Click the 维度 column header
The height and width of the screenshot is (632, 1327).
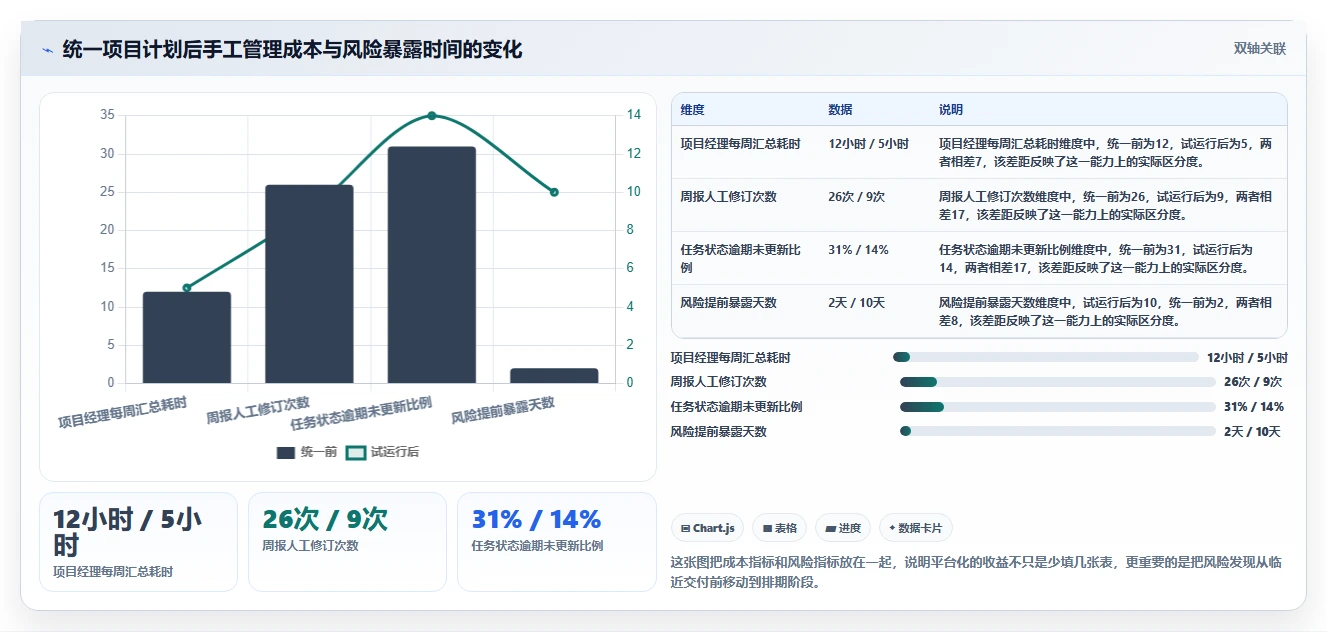click(692, 109)
